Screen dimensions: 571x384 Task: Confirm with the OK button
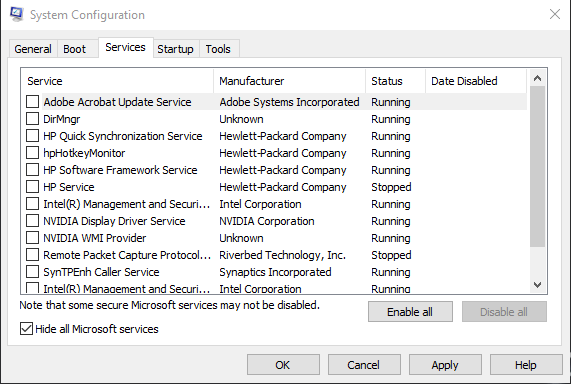coord(283,365)
